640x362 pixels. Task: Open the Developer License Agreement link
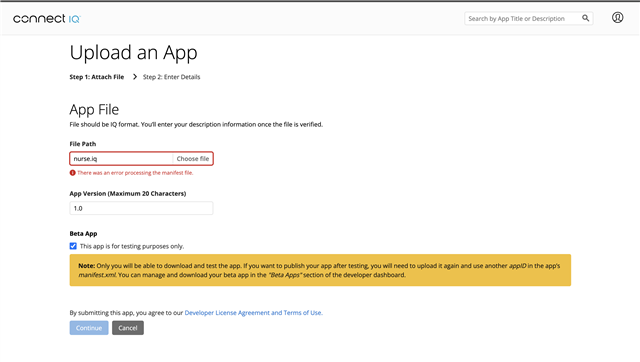pyautogui.click(x=253, y=313)
